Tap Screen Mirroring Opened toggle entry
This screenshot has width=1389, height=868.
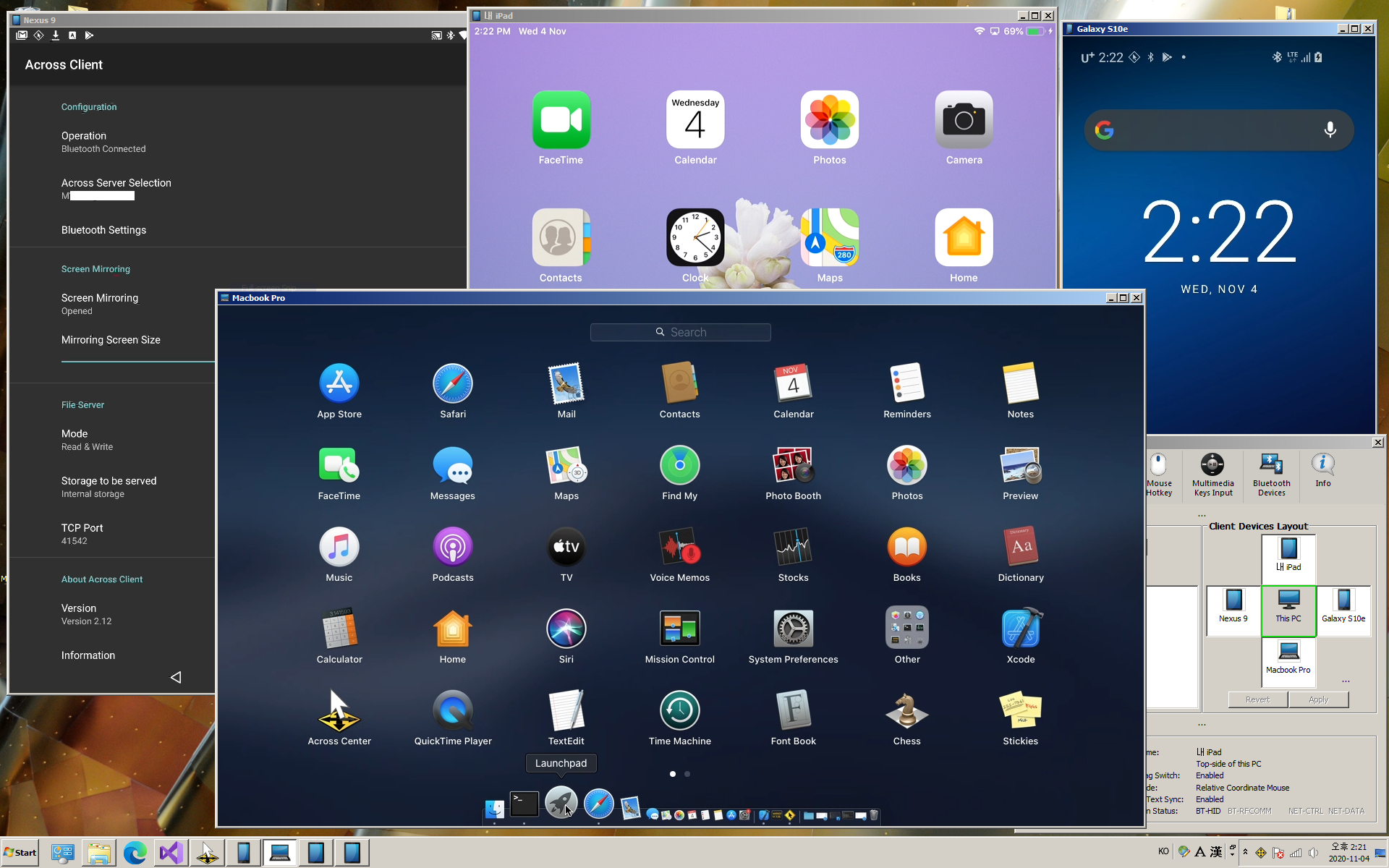click(x=100, y=304)
